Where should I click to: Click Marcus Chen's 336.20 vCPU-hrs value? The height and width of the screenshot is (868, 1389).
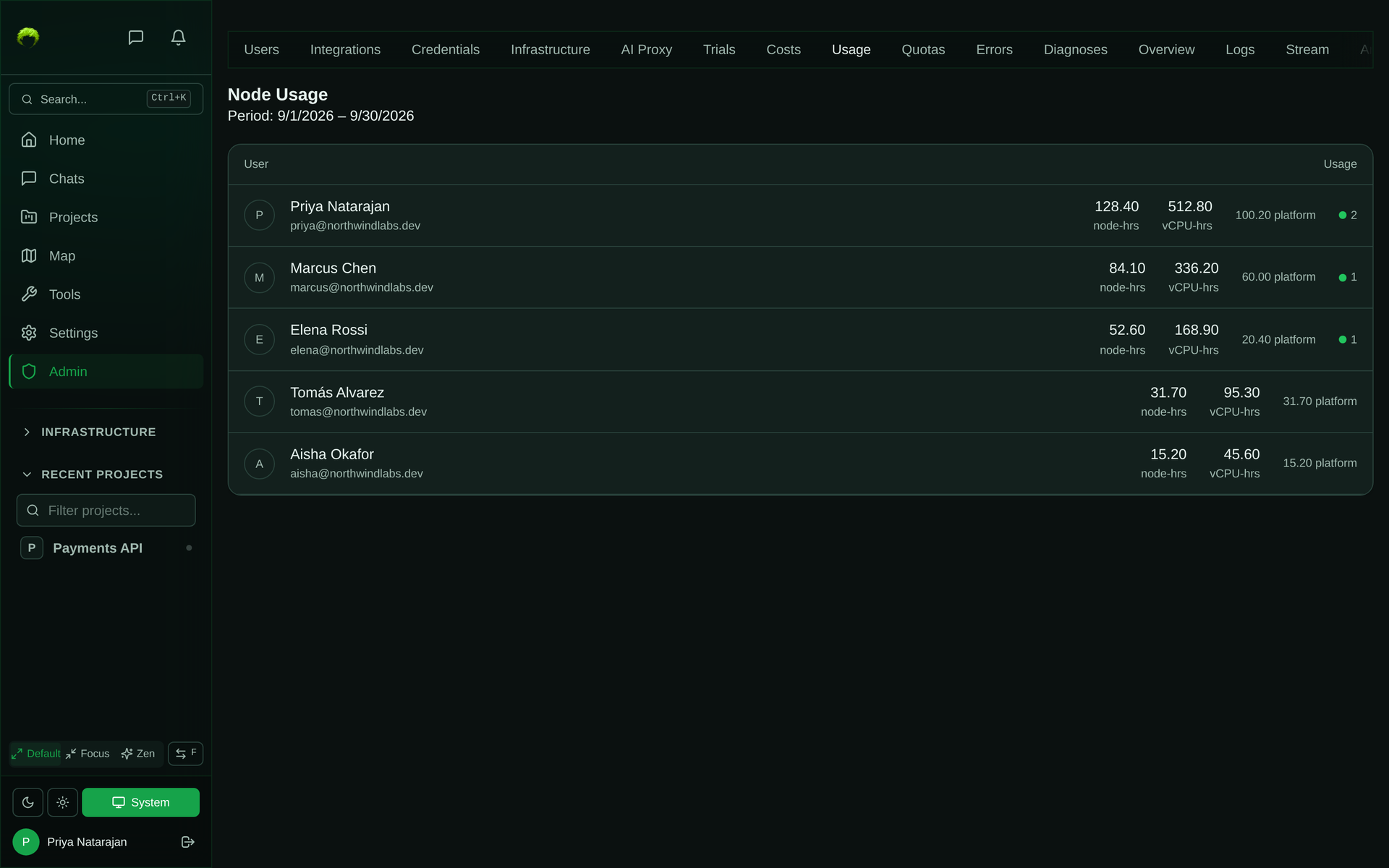point(1196,268)
